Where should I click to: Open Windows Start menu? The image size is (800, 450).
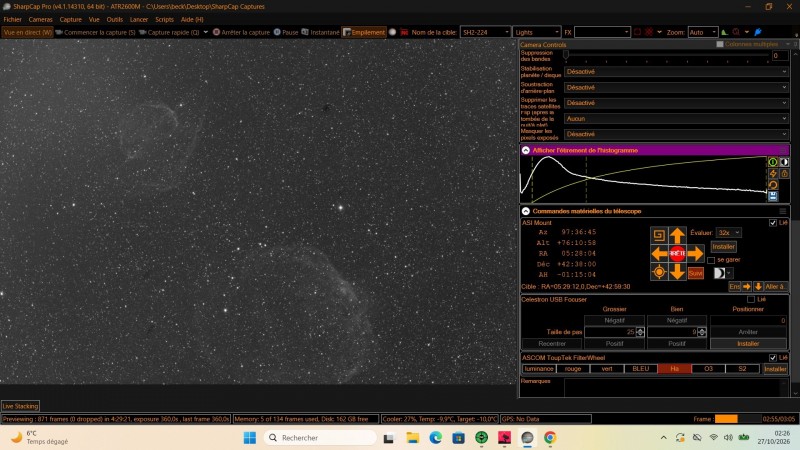tap(250, 438)
